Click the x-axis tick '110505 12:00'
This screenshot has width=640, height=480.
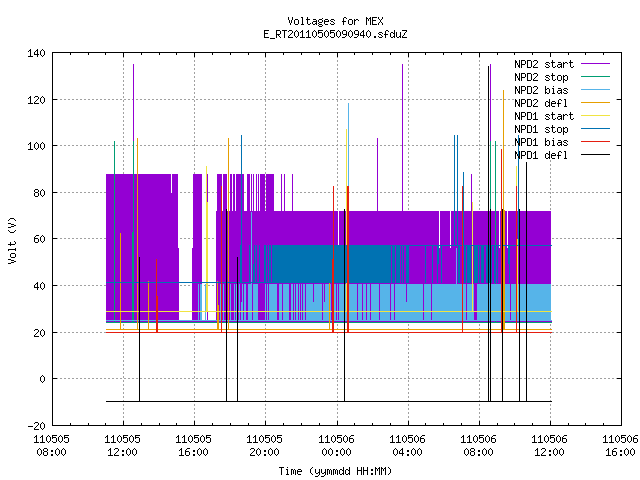point(122,446)
